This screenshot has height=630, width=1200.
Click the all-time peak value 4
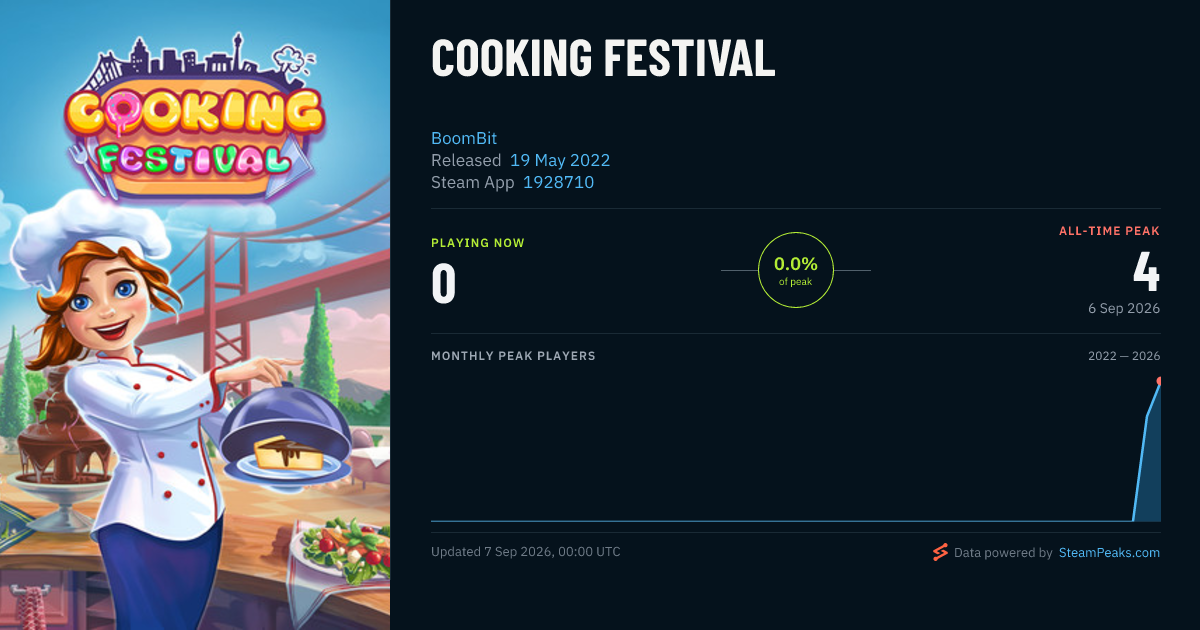coord(1146,270)
